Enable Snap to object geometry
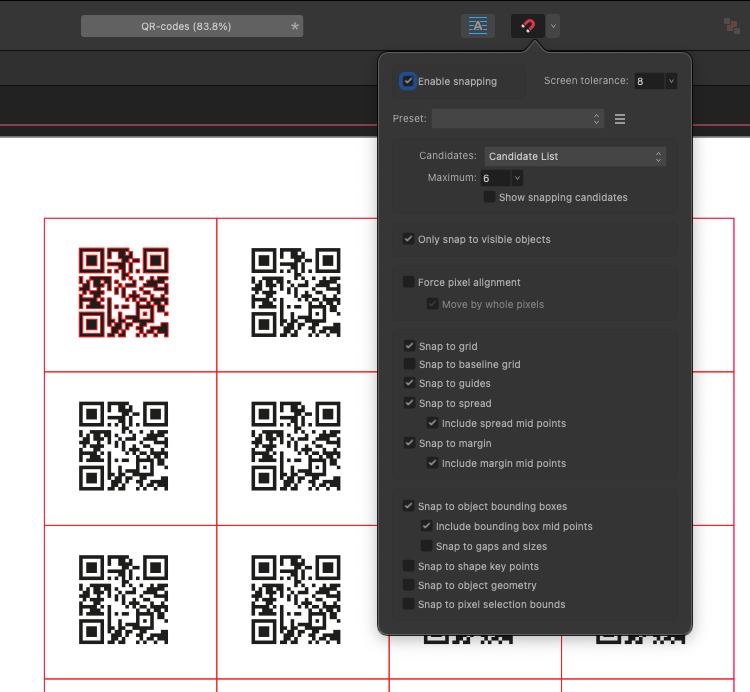750x692 pixels. pos(408,585)
